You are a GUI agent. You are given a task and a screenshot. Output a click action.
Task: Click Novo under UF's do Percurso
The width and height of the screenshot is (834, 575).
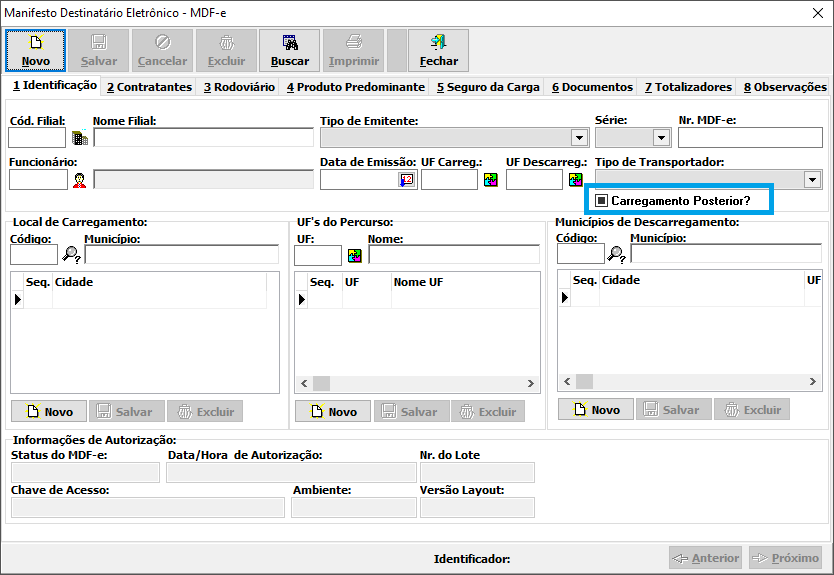332,411
